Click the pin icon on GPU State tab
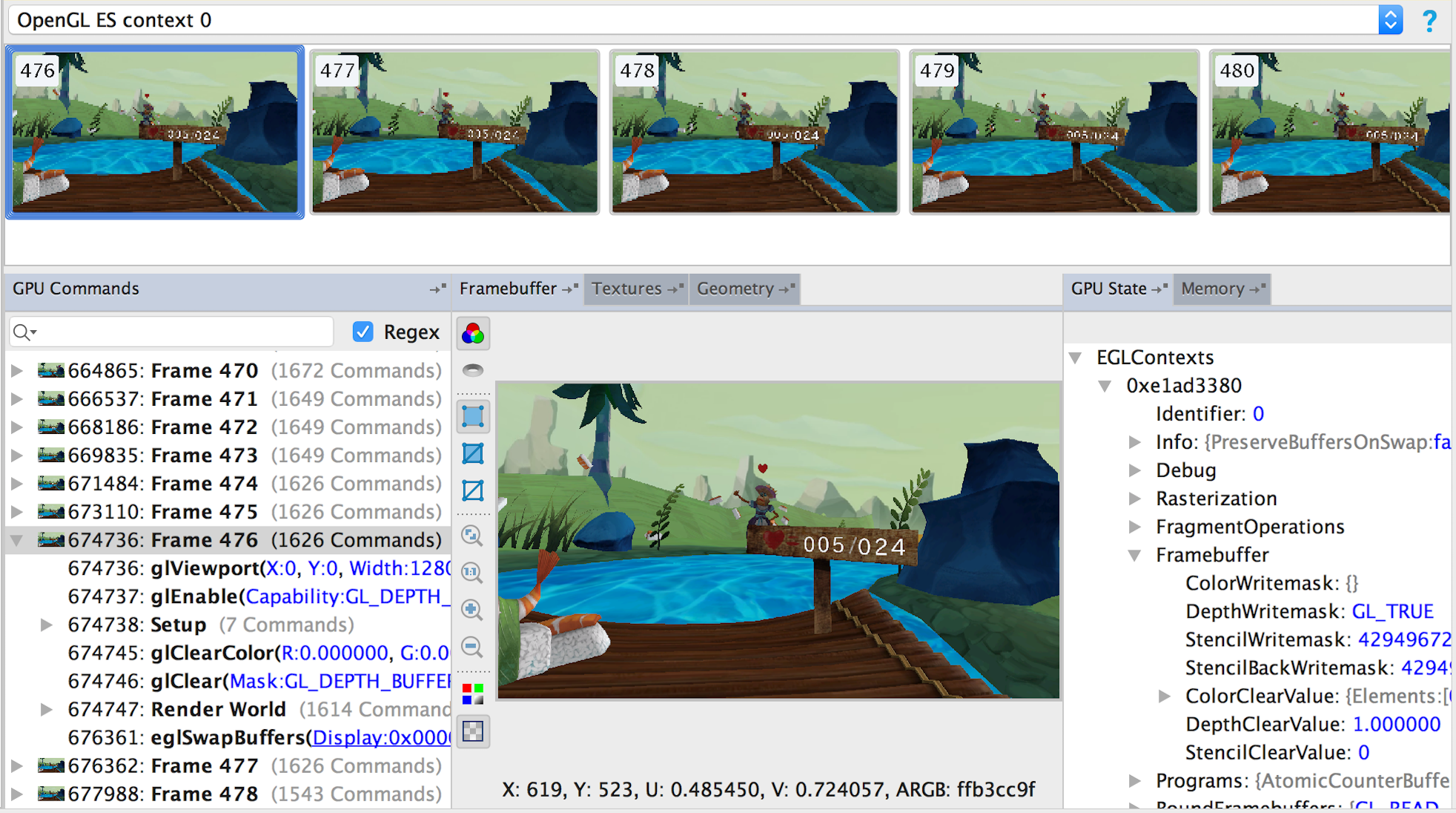Image resolution: width=1456 pixels, height=813 pixels. [x=1159, y=289]
